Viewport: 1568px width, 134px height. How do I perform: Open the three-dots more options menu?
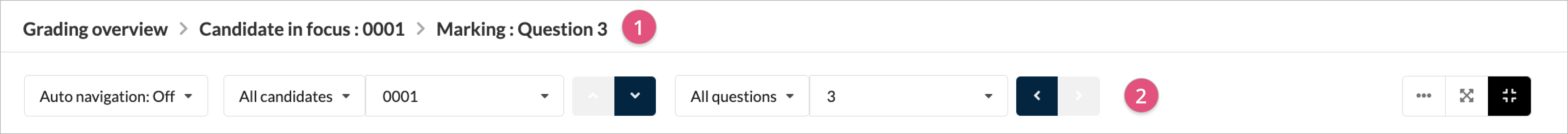[1424, 96]
